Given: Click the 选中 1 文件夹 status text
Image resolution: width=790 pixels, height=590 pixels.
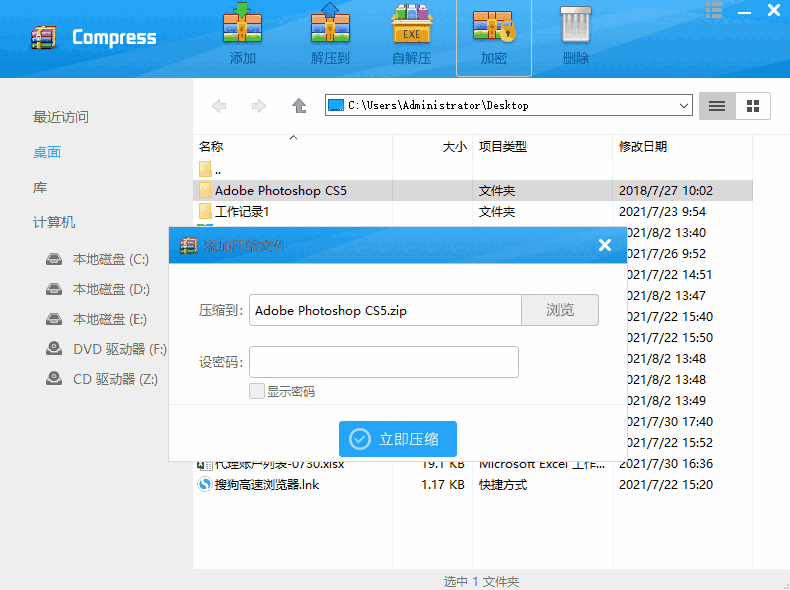Looking at the screenshot, I should 481,581.
